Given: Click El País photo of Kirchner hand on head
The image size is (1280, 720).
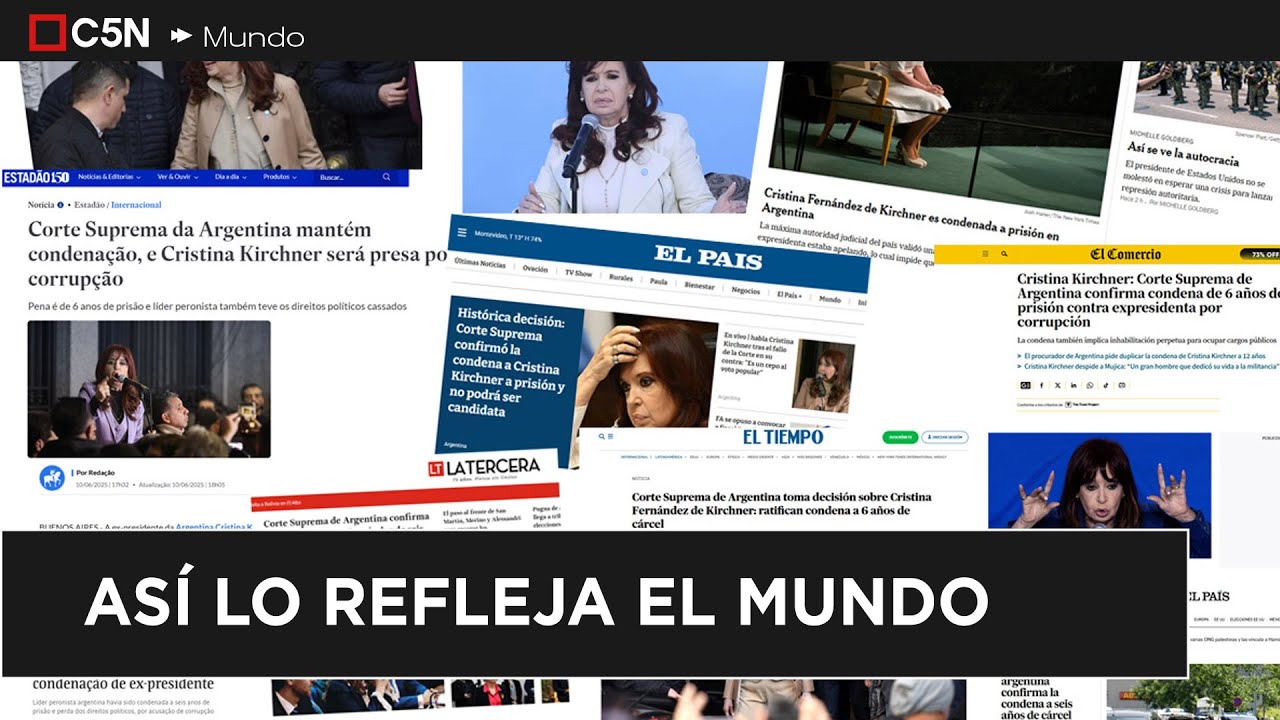Looking at the screenshot, I should (x=647, y=373).
